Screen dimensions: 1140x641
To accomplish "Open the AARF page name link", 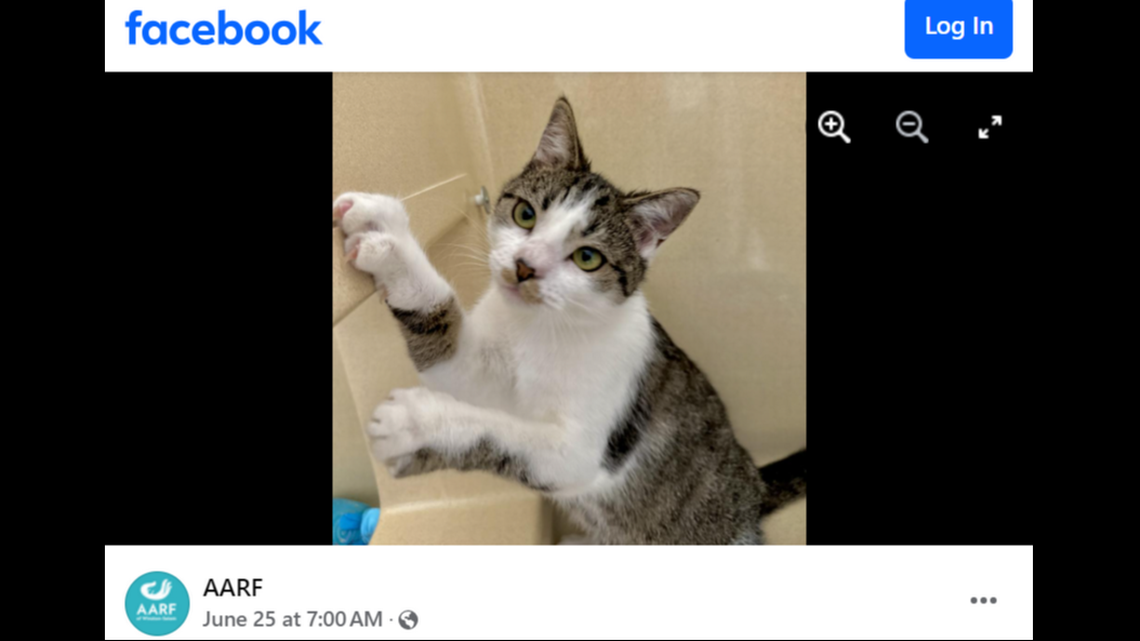I will tap(233, 587).
